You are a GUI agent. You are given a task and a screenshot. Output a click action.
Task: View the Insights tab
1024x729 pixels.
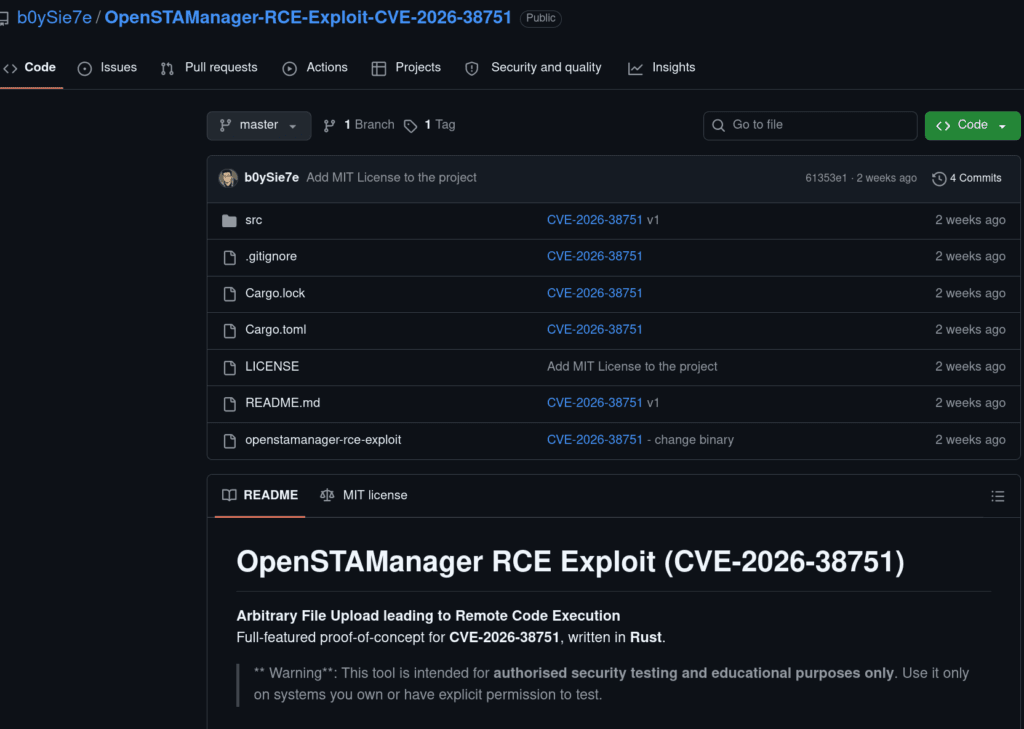coord(662,67)
